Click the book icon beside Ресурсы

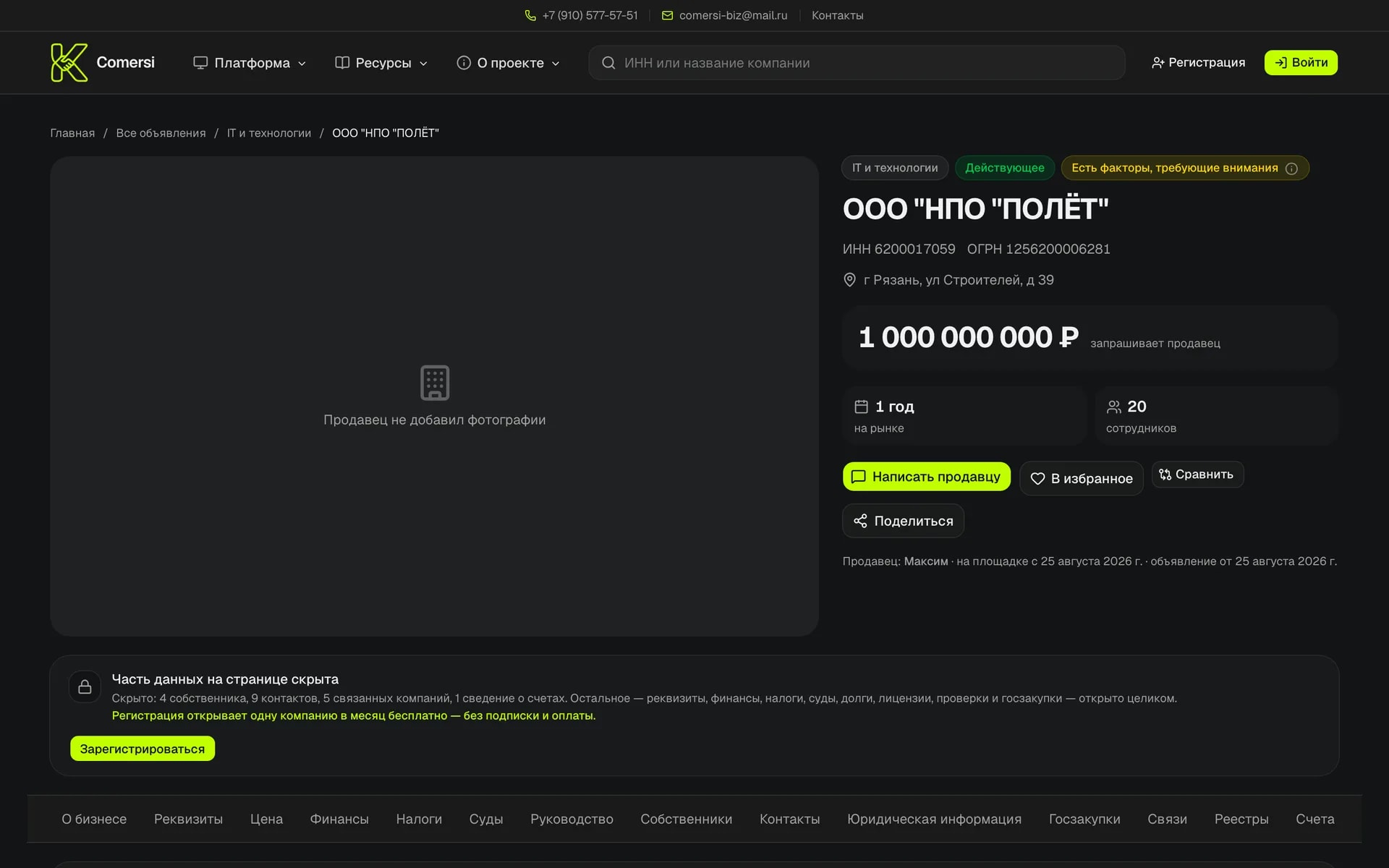(x=342, y=63)
